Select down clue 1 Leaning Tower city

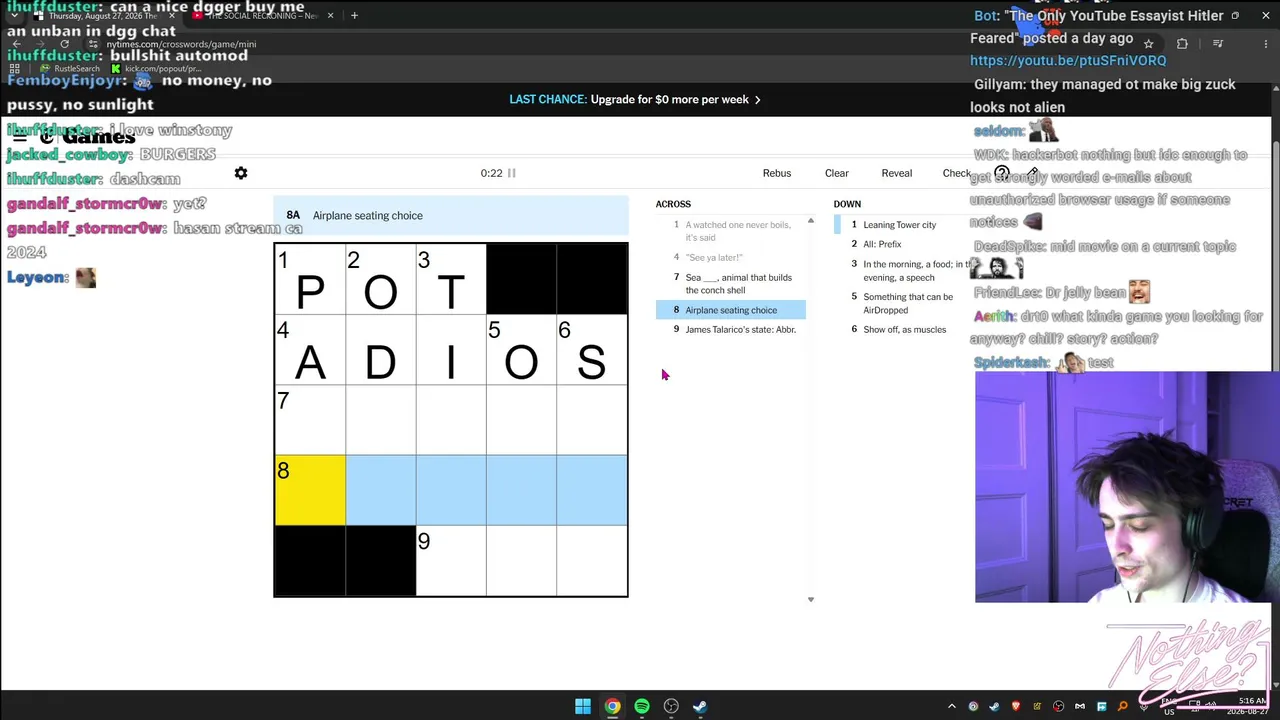[905, 225]
